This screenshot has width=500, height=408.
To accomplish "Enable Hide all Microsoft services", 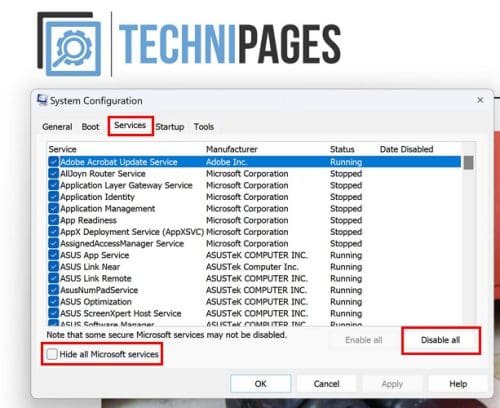I will click(52, 354).
